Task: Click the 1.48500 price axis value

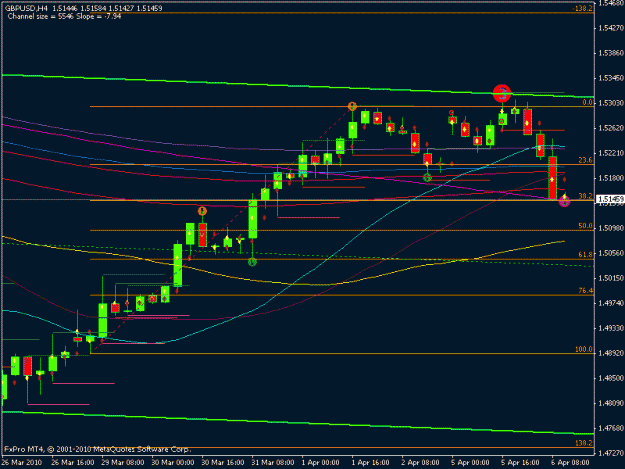Action: 611,378
